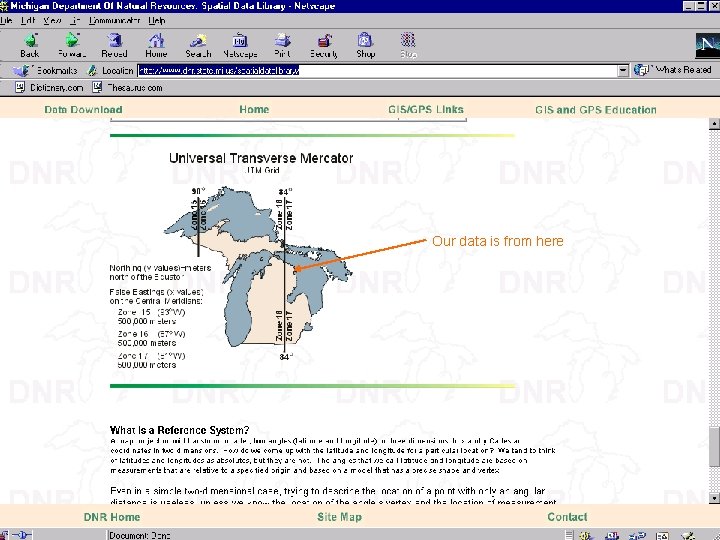Open Address Book from the component bar
This screenshot has height=540, width=720.
coord(662,535)
